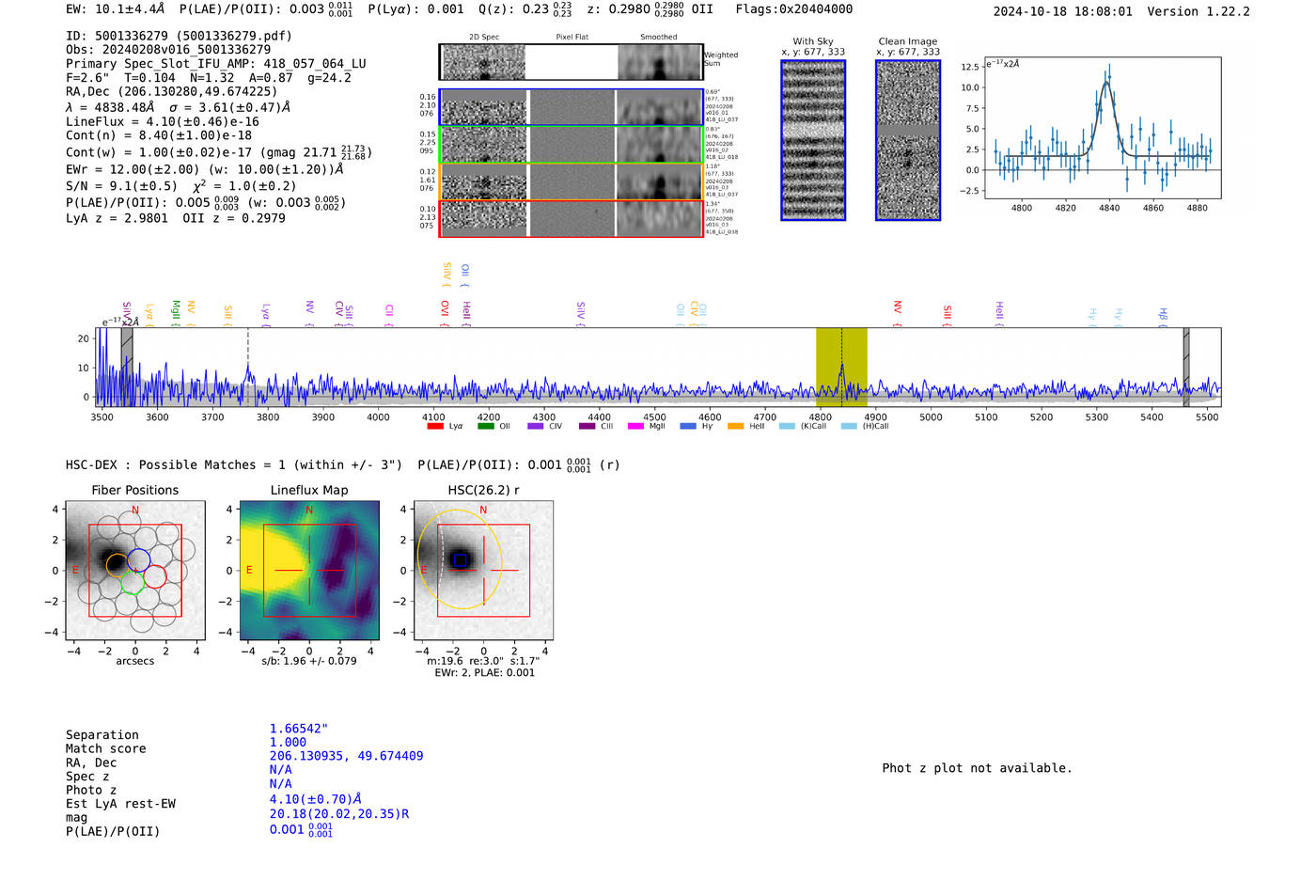
Task: Click the λ = 4838.48Å line
Action: tap(178, 107)
